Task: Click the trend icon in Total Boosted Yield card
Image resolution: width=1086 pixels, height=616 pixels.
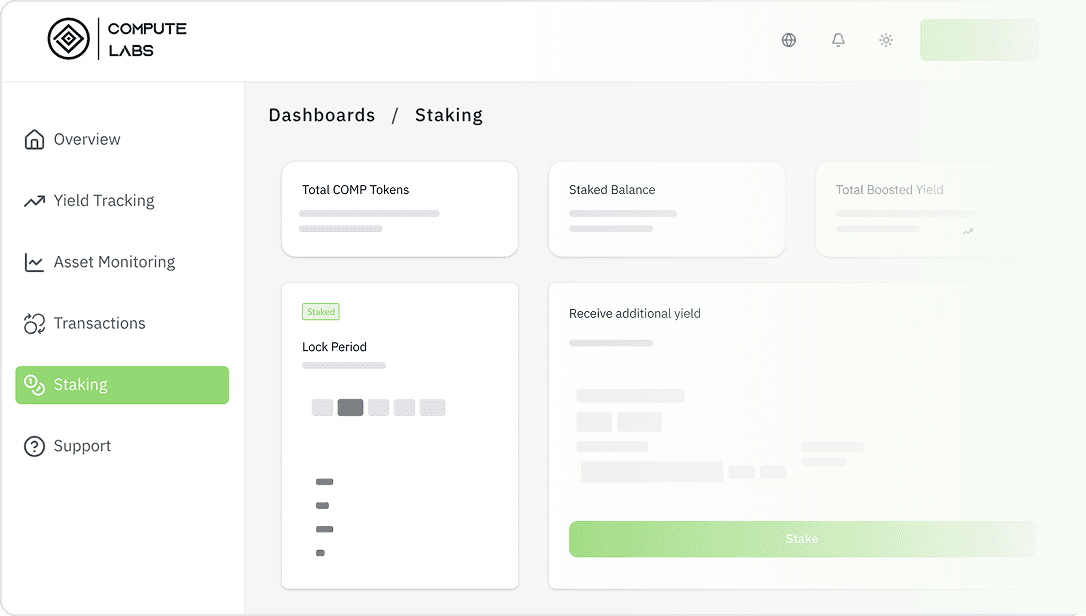Action: tap(968, 231)
